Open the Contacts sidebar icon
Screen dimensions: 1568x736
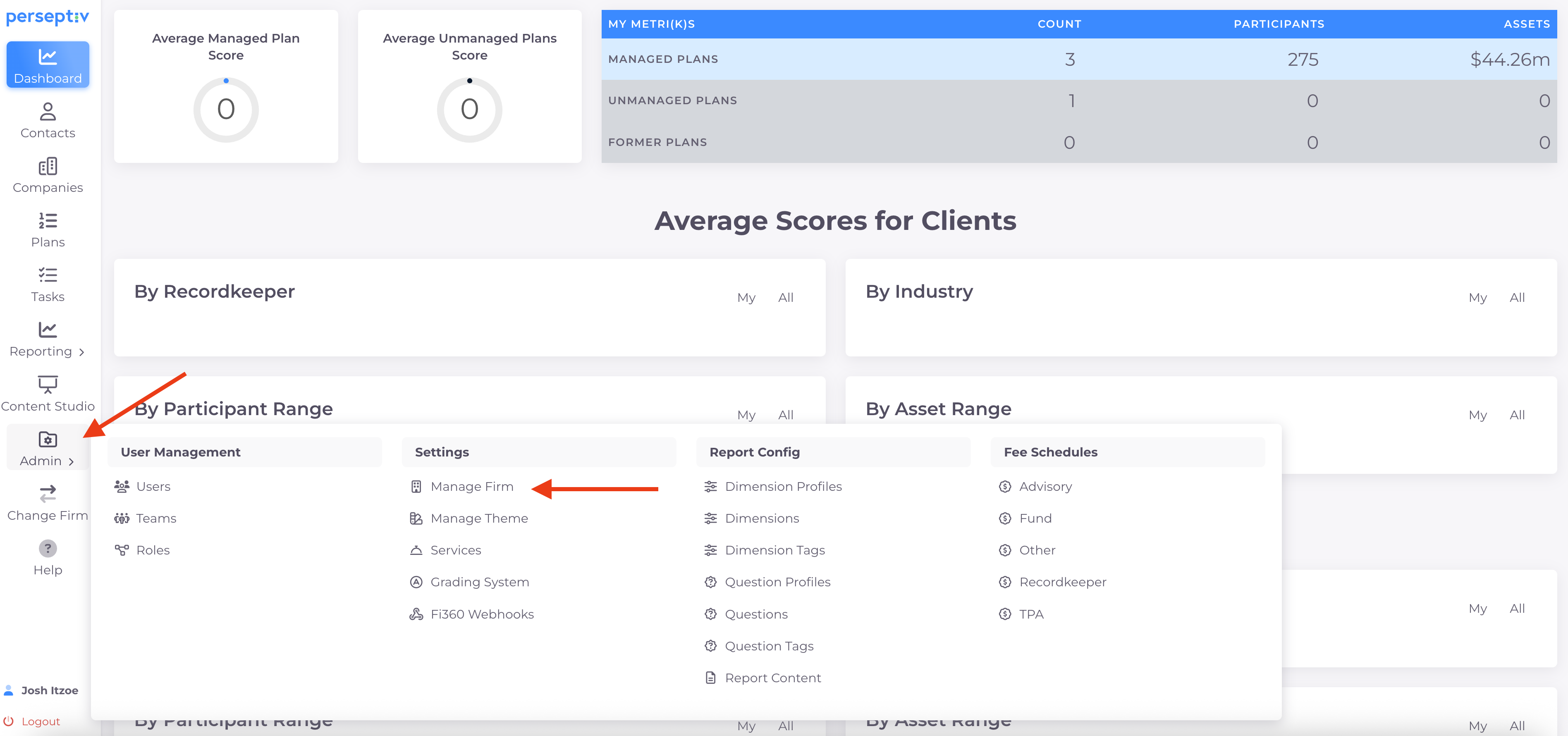pyautogui.click(x=48, y=112)
